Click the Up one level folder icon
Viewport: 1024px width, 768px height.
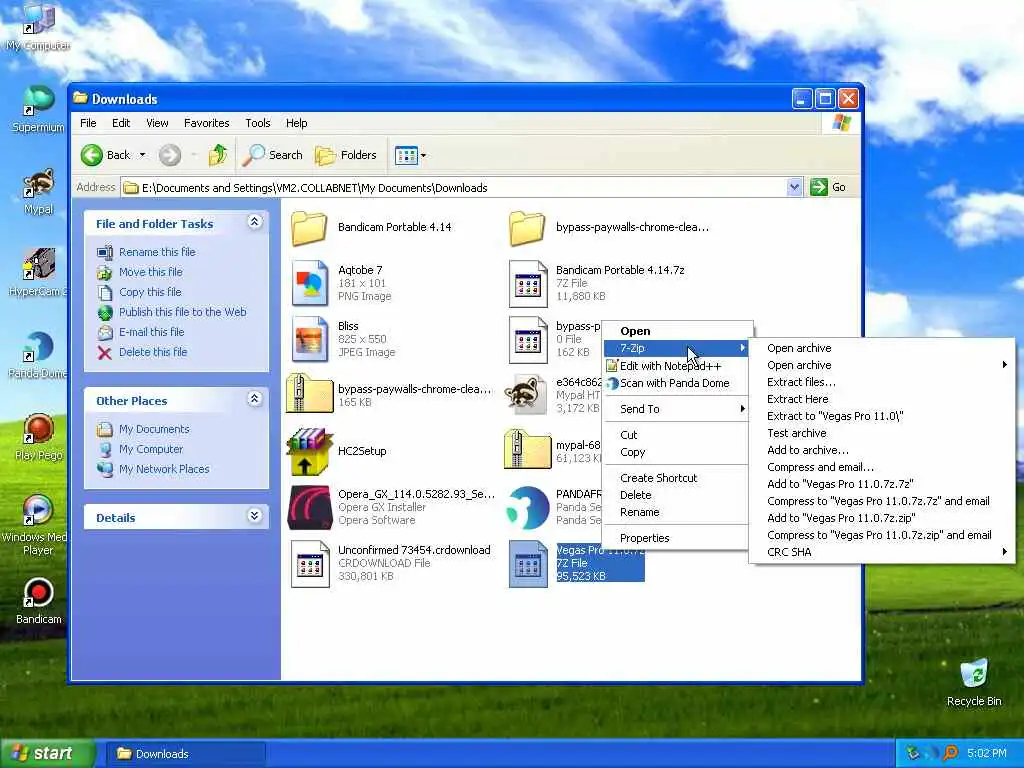click(217, 155)
